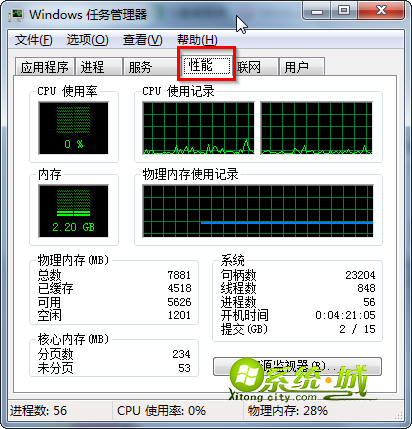Click the resize grip in the status bar corner

click(x=399, y=414)
